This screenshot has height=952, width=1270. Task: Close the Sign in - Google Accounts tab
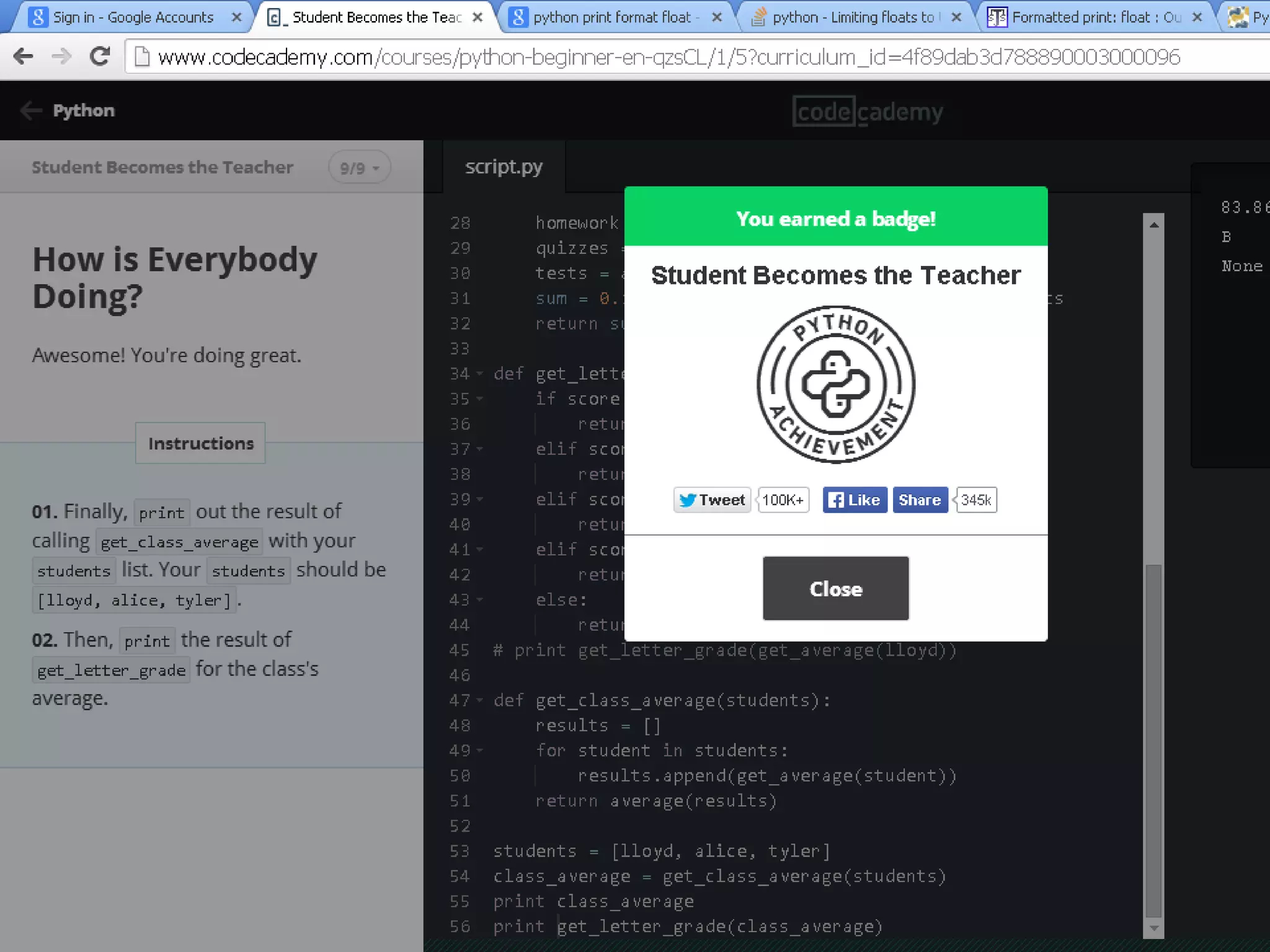(236, 17)
